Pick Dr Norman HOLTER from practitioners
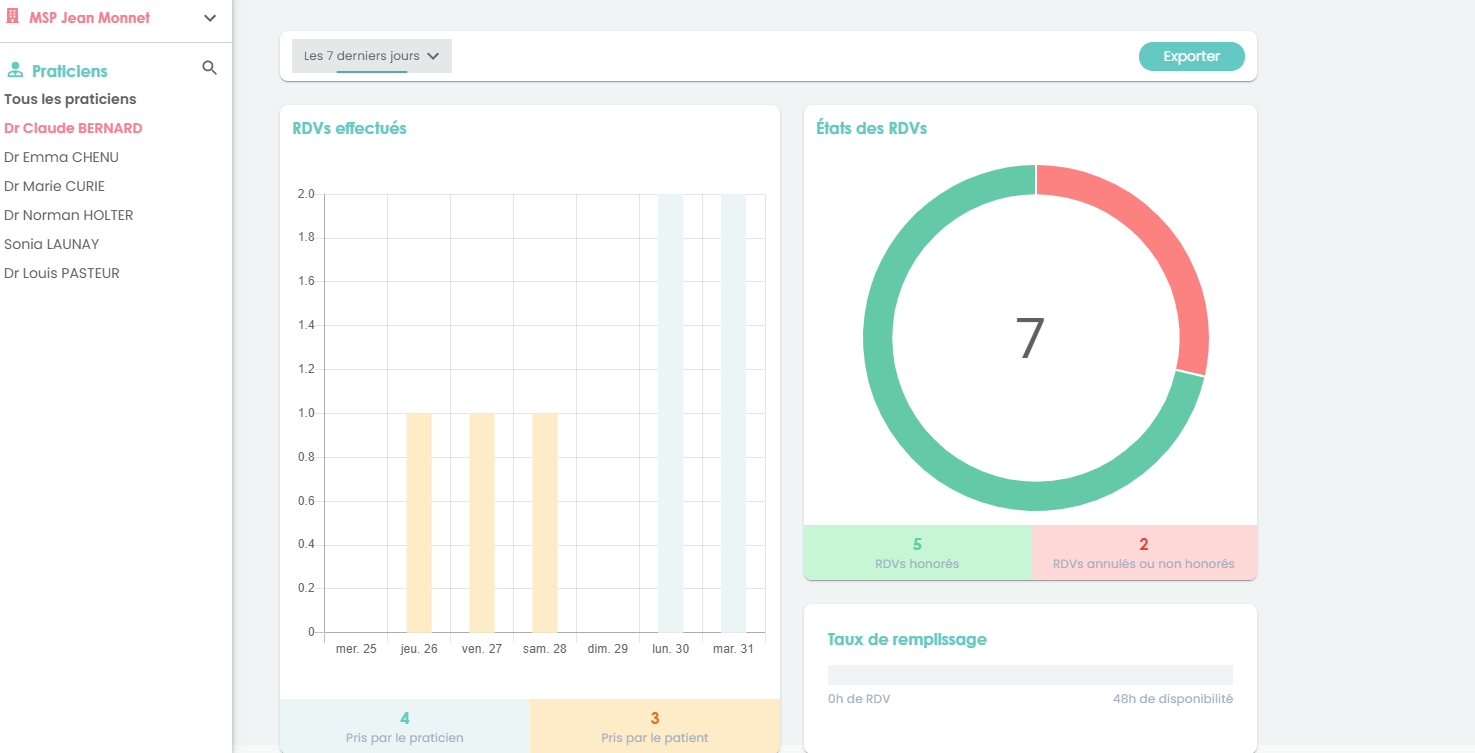This screenshot has height=753, width=1475. click(x=68, y=215)
